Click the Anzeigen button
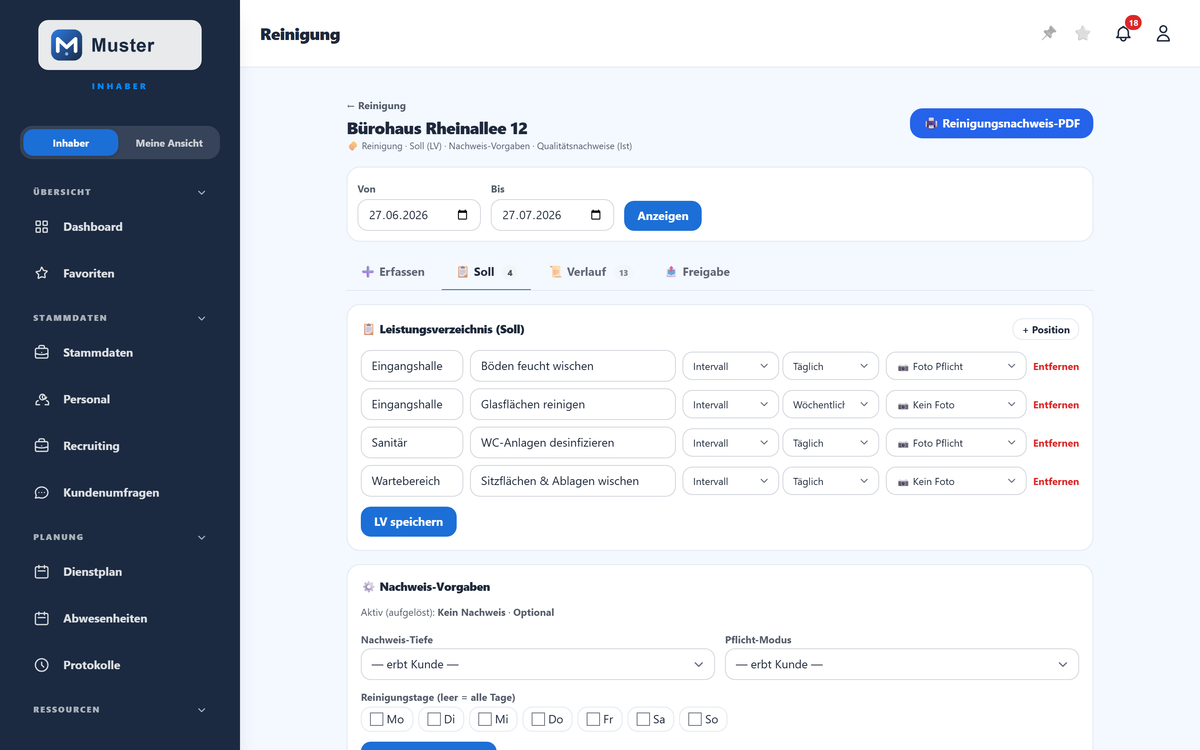The height and width of the screenshot is (750, 1200). click(x=663, y=216)
